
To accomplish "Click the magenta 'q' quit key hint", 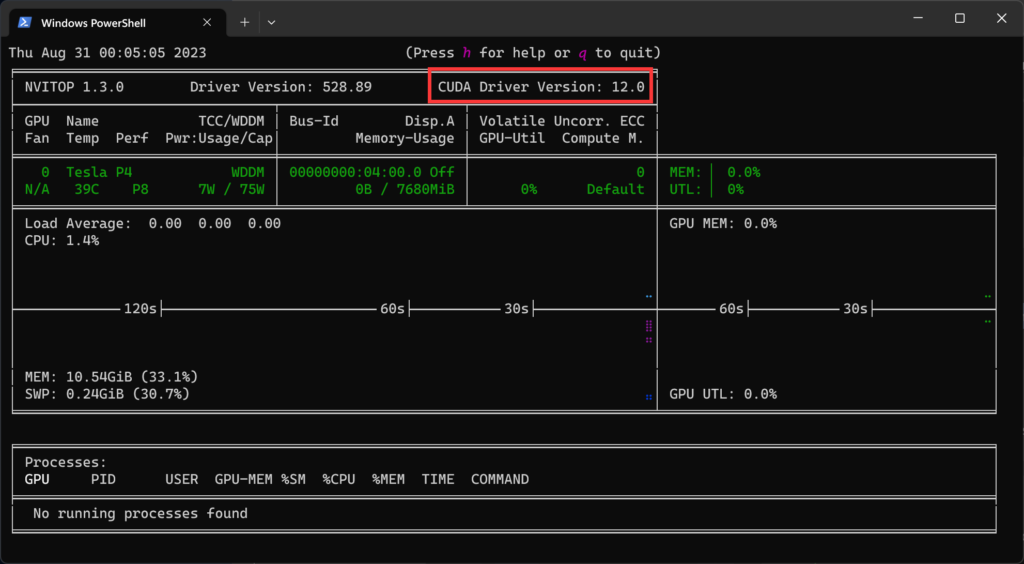I will [x=583, y=53].
